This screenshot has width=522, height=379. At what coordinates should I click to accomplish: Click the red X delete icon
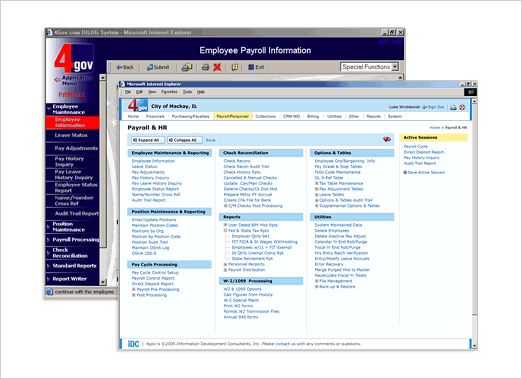pyautogui.click(x=217, y=67)
